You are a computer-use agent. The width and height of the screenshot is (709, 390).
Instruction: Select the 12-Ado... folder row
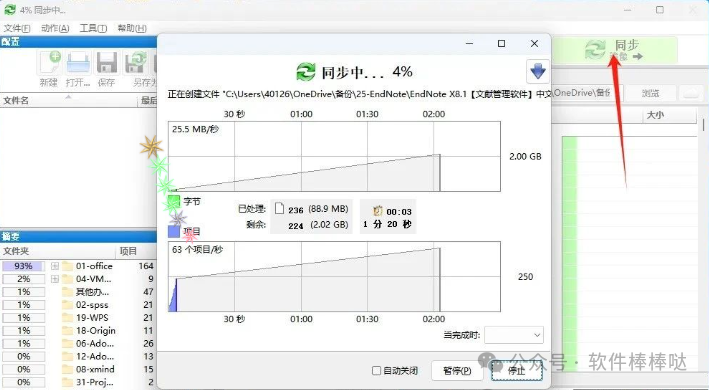tap(79, 356)
